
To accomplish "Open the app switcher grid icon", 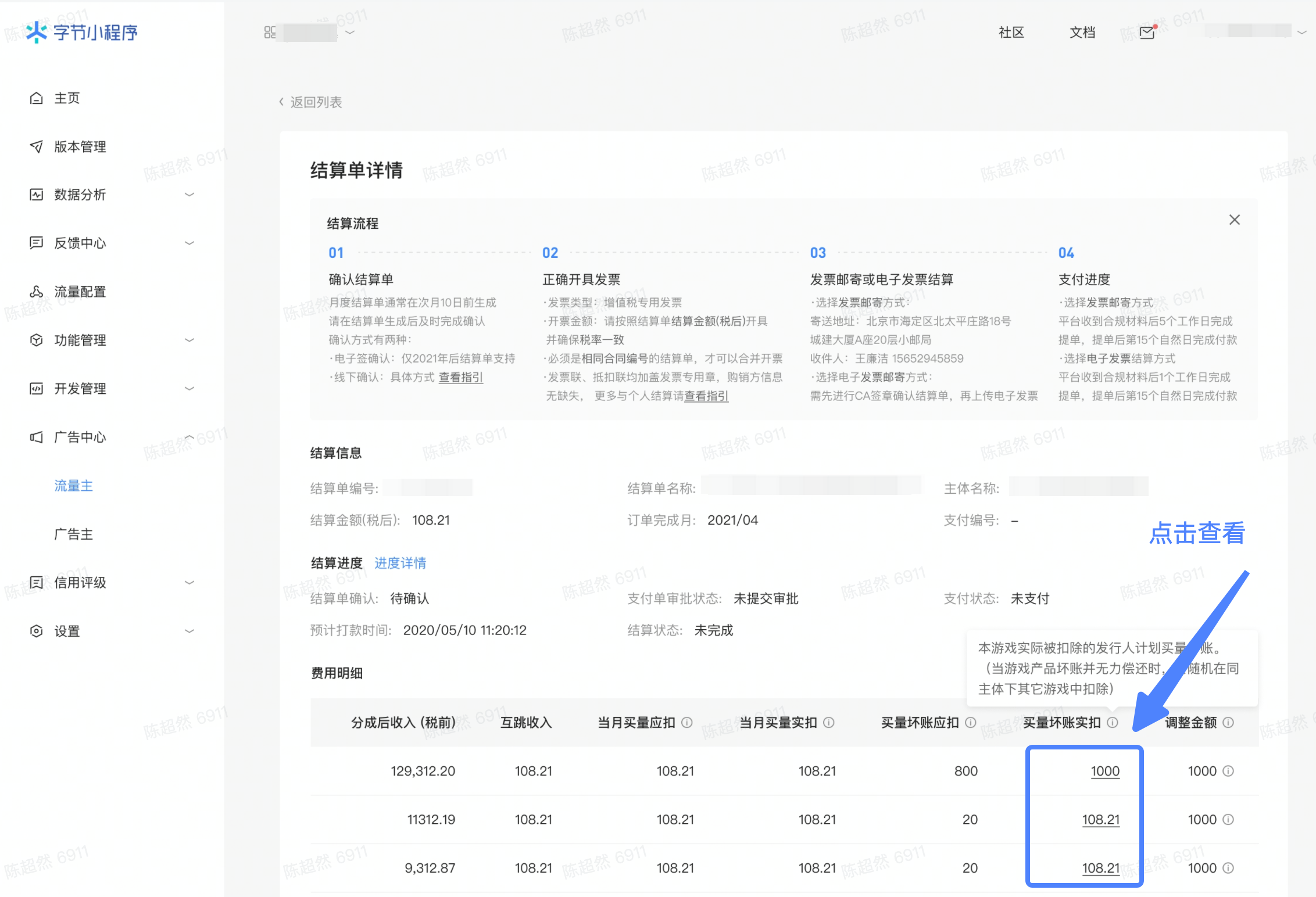I will (x=270, y=33).
